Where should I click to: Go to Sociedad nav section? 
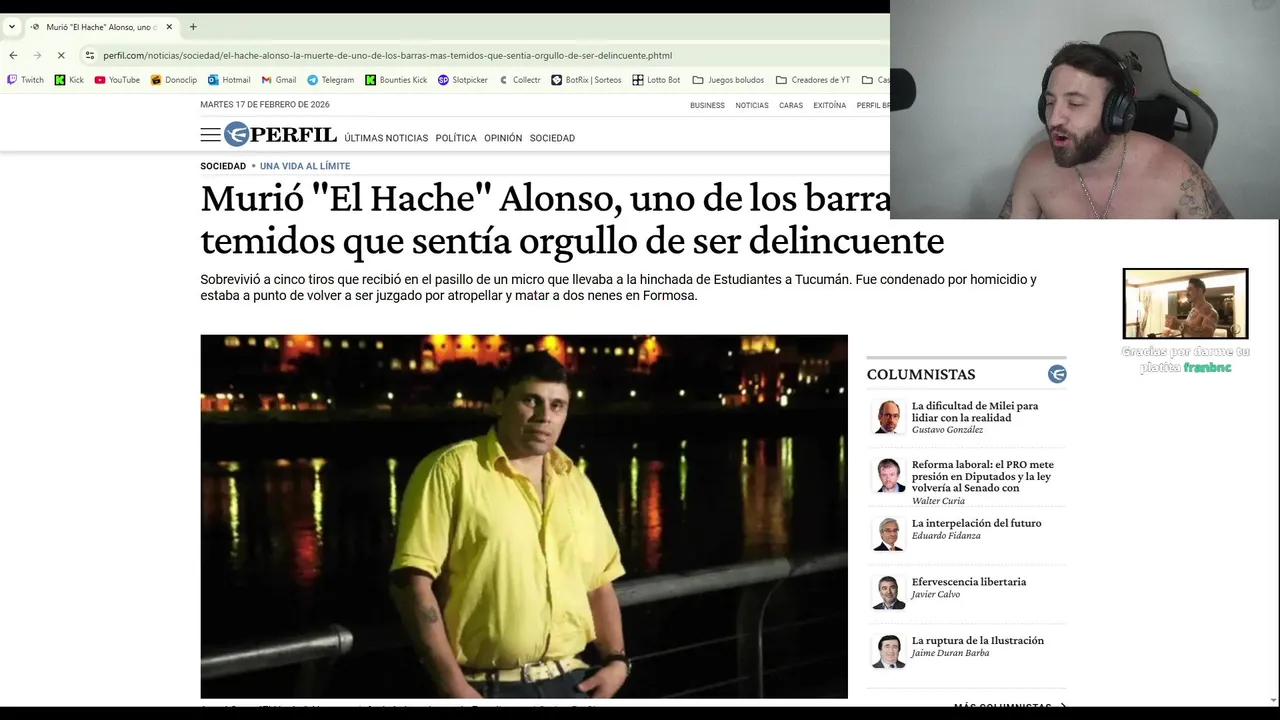click(552, 138)
